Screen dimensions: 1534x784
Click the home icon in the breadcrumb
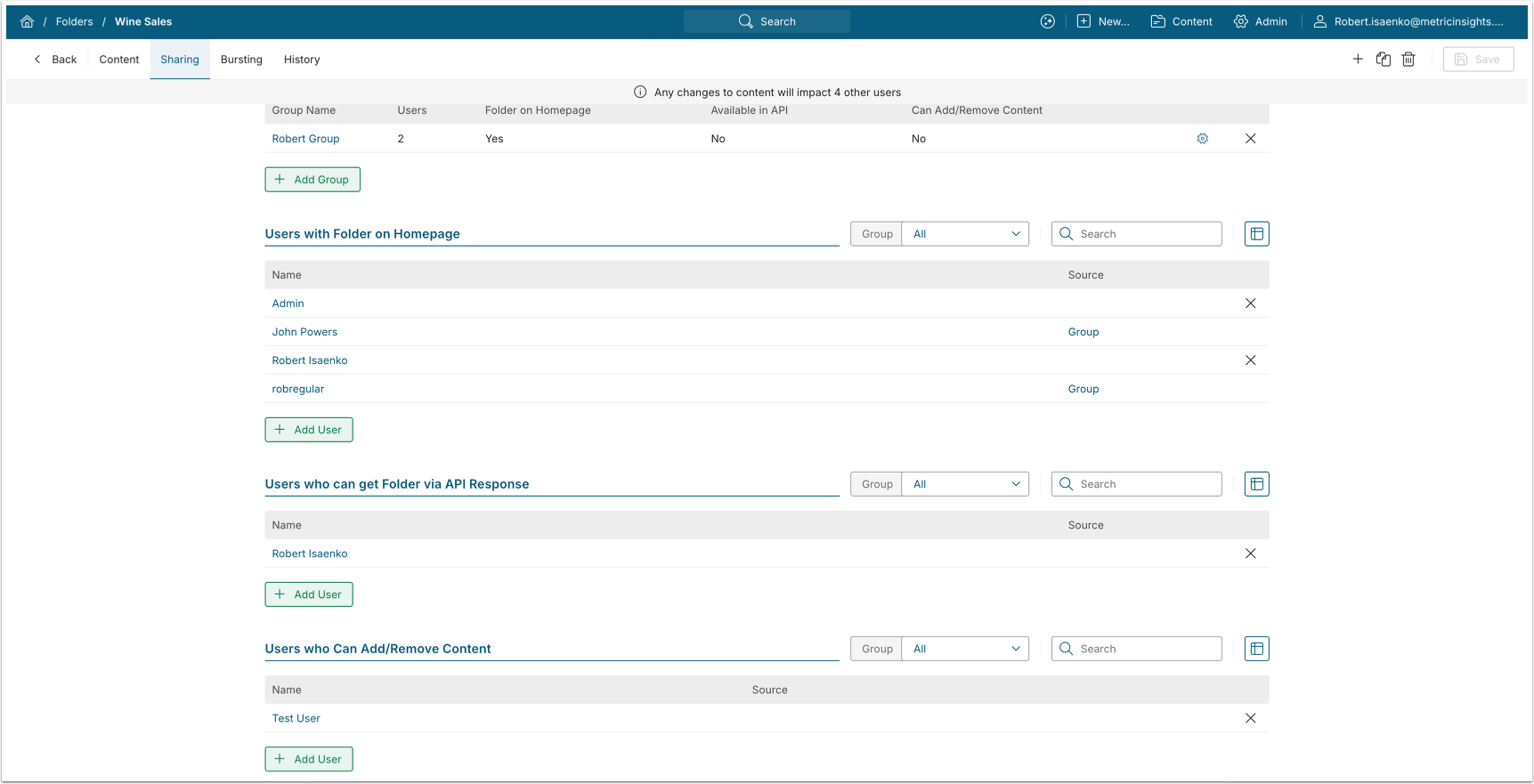pos(27,21)
